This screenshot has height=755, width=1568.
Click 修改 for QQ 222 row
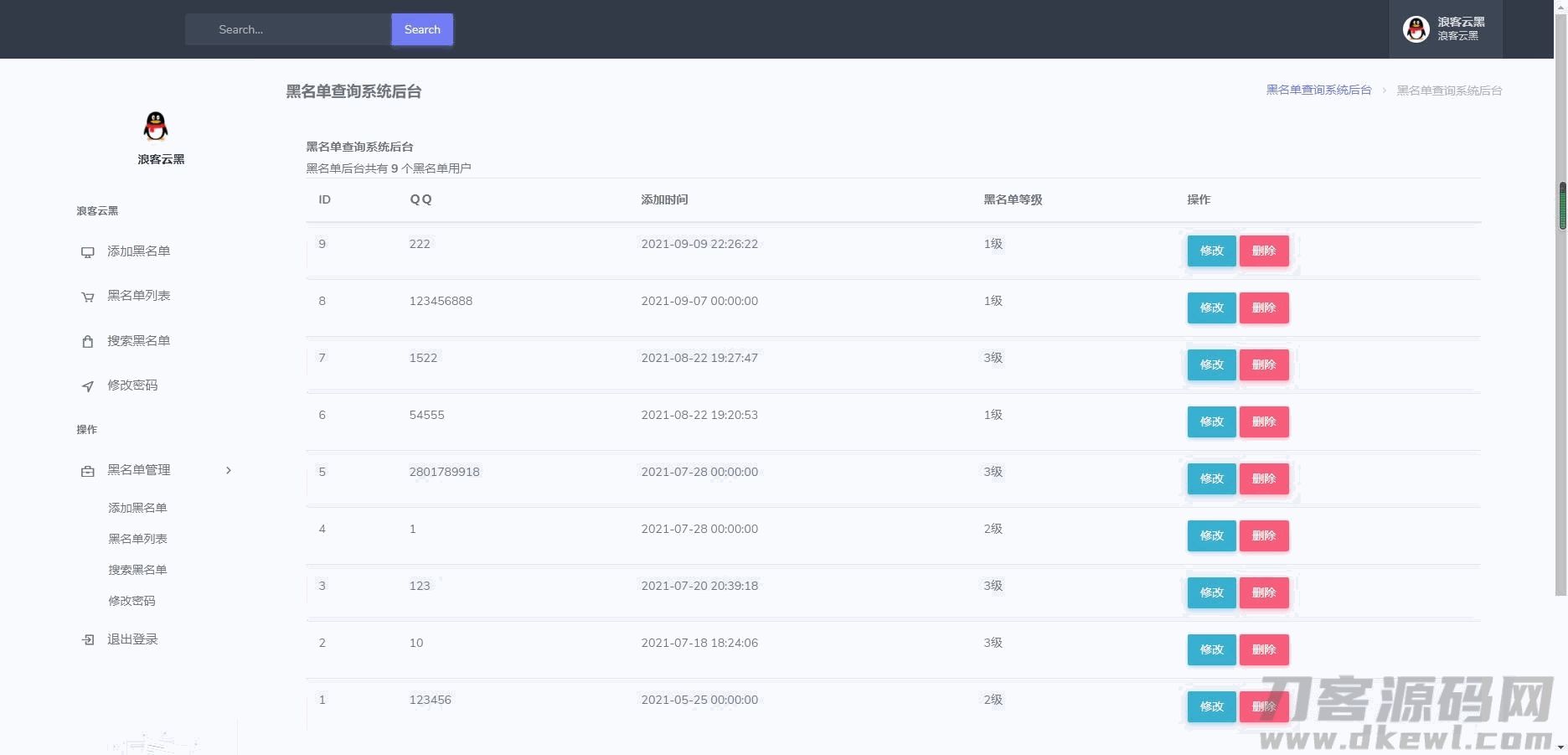pyautogui.click(x=1211, y=251)
